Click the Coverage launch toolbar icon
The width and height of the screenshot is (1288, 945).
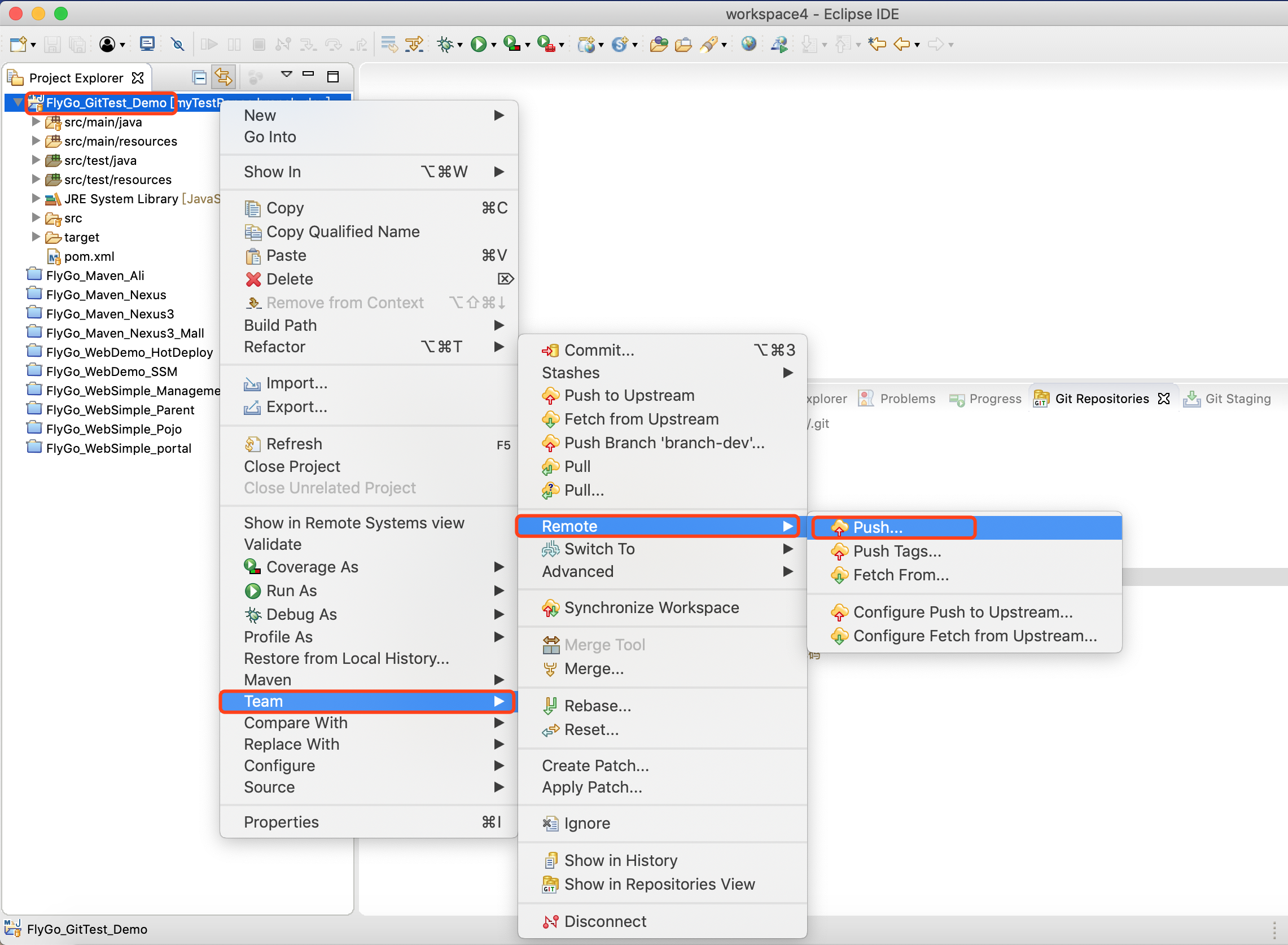[512, 44]
